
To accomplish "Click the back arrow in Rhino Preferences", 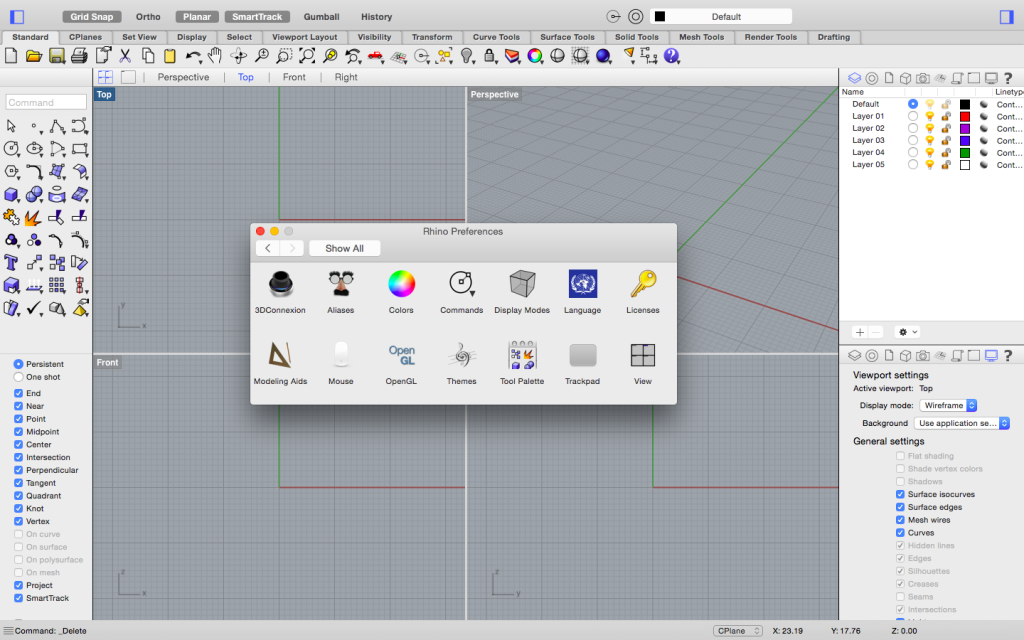I will [268, 248].
